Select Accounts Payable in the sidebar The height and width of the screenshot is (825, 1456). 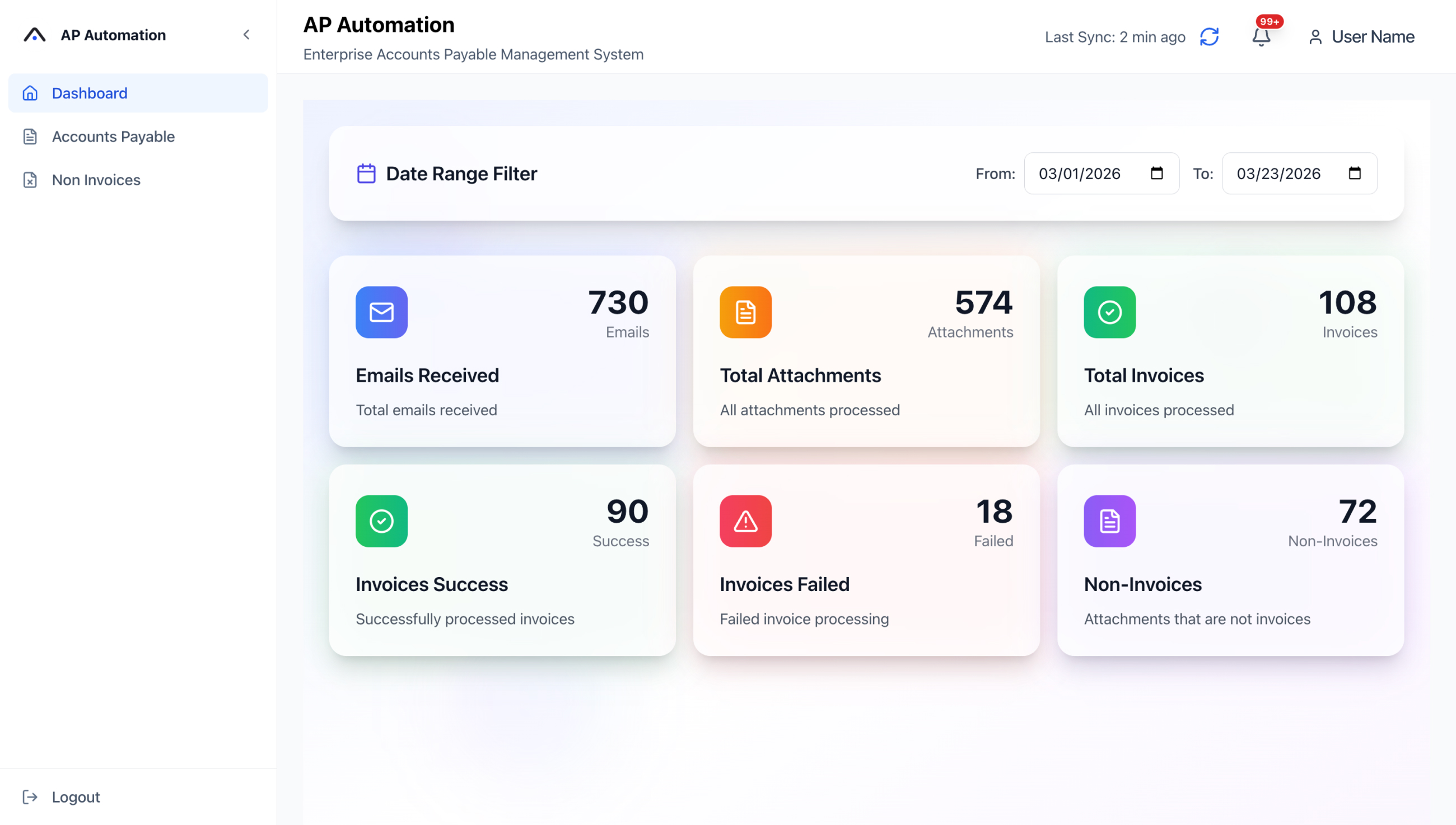pos(113,136)
